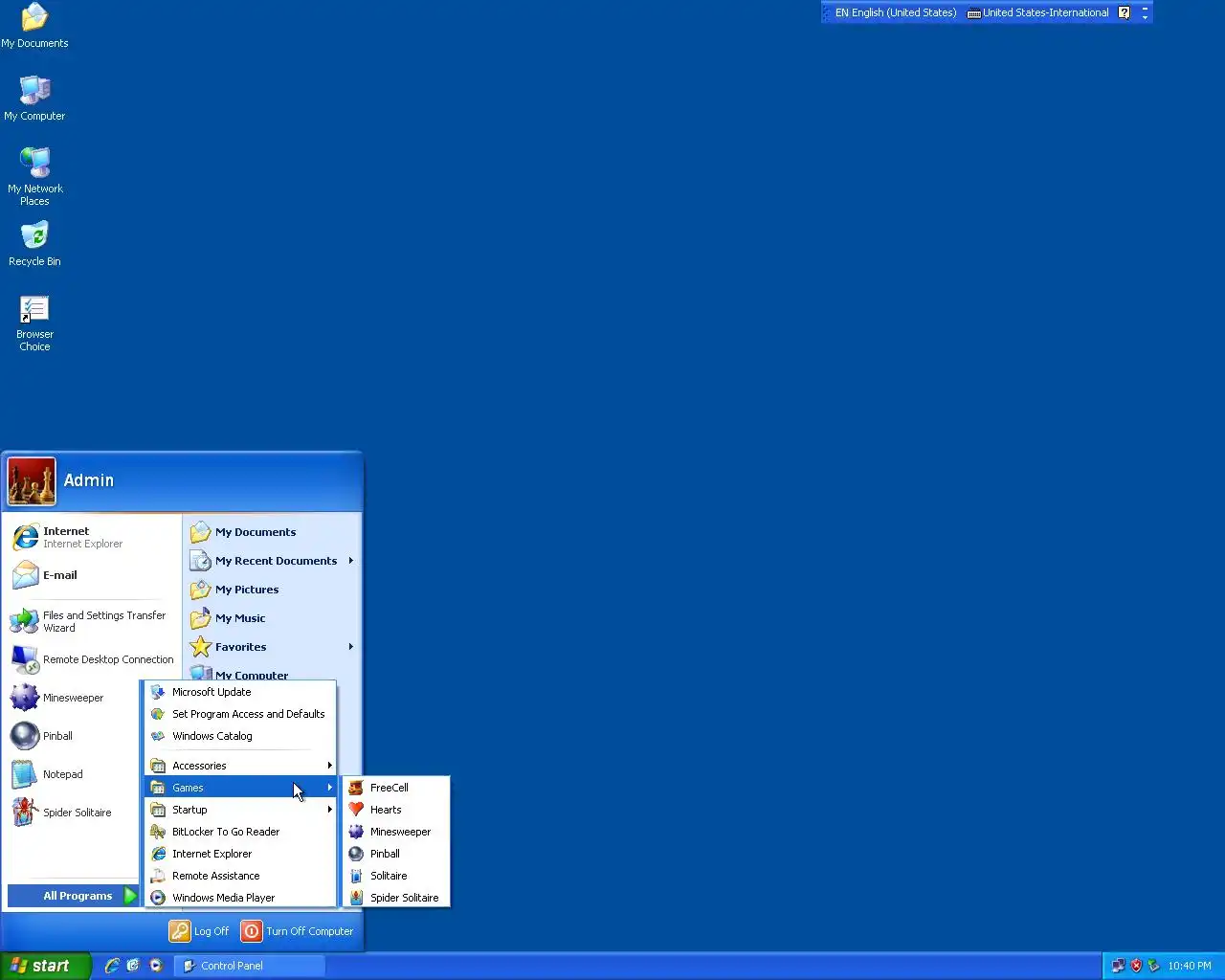Click the taskbar clock showing 10:40 PM
The height and width of the screenshot is (980, 1225).
(x=1190, y=966)
